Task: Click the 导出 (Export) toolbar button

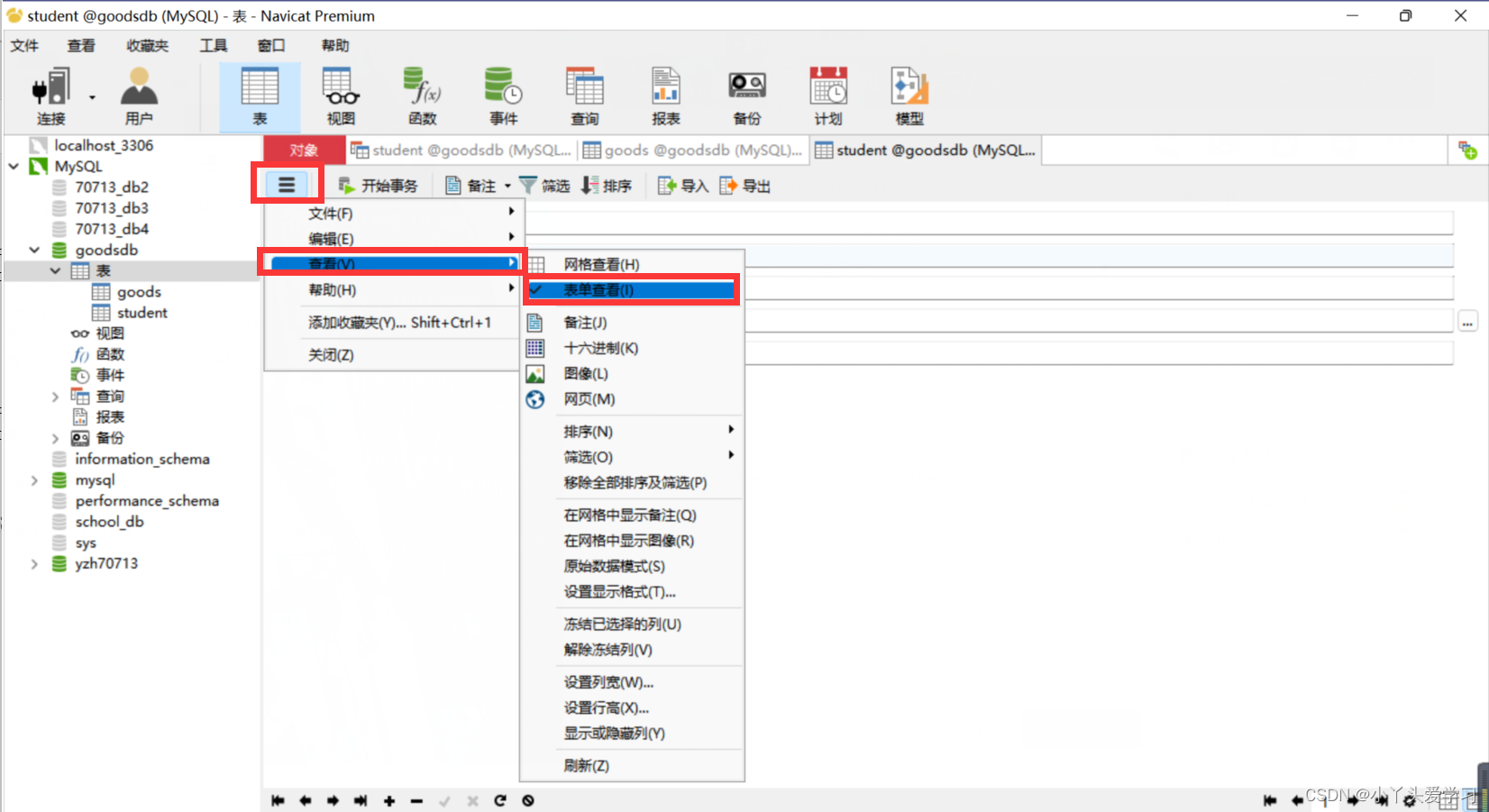Action: (x=744, y=186)
